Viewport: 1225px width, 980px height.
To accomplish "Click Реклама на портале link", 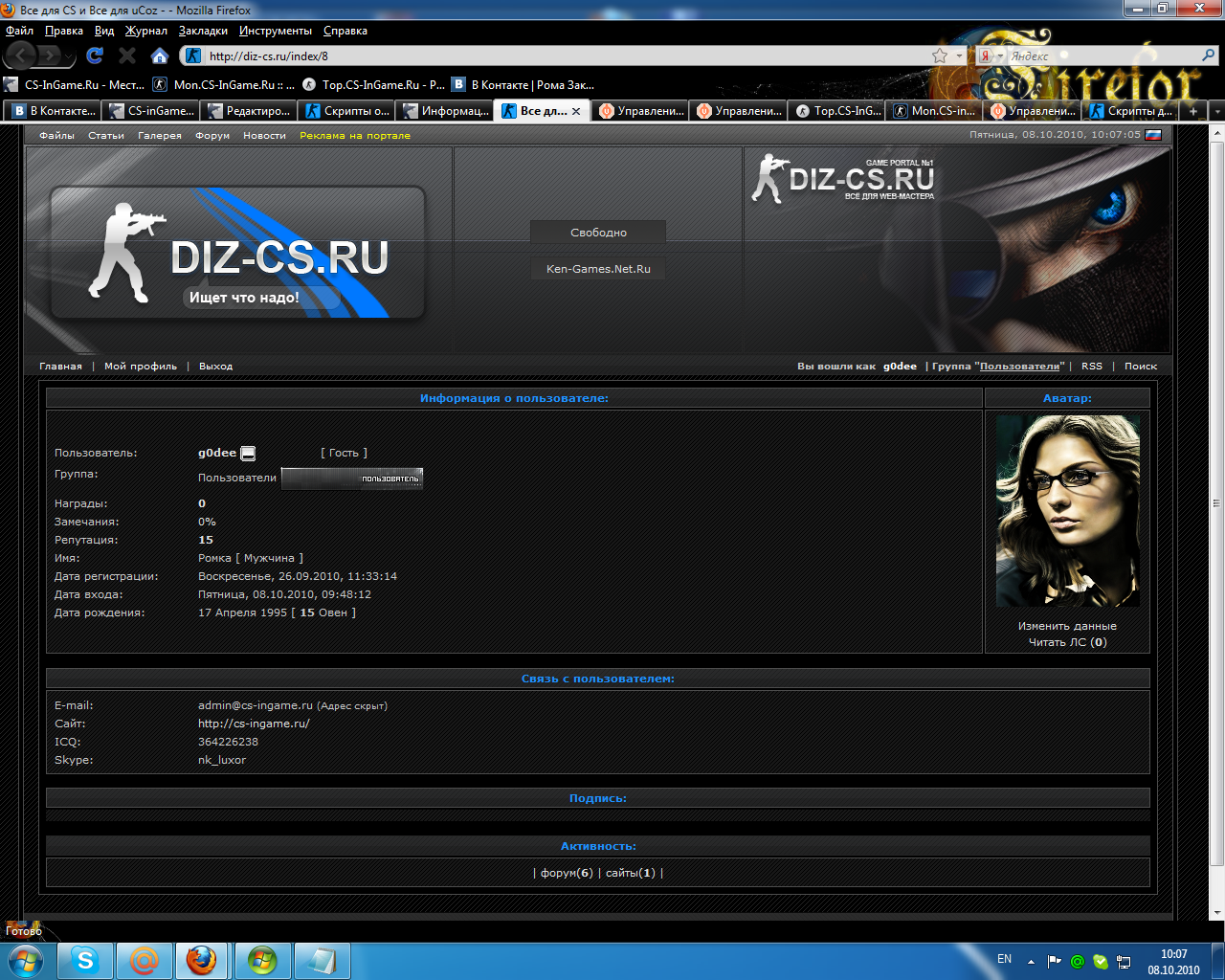I will pyautogui.click(x=355, y=136).
